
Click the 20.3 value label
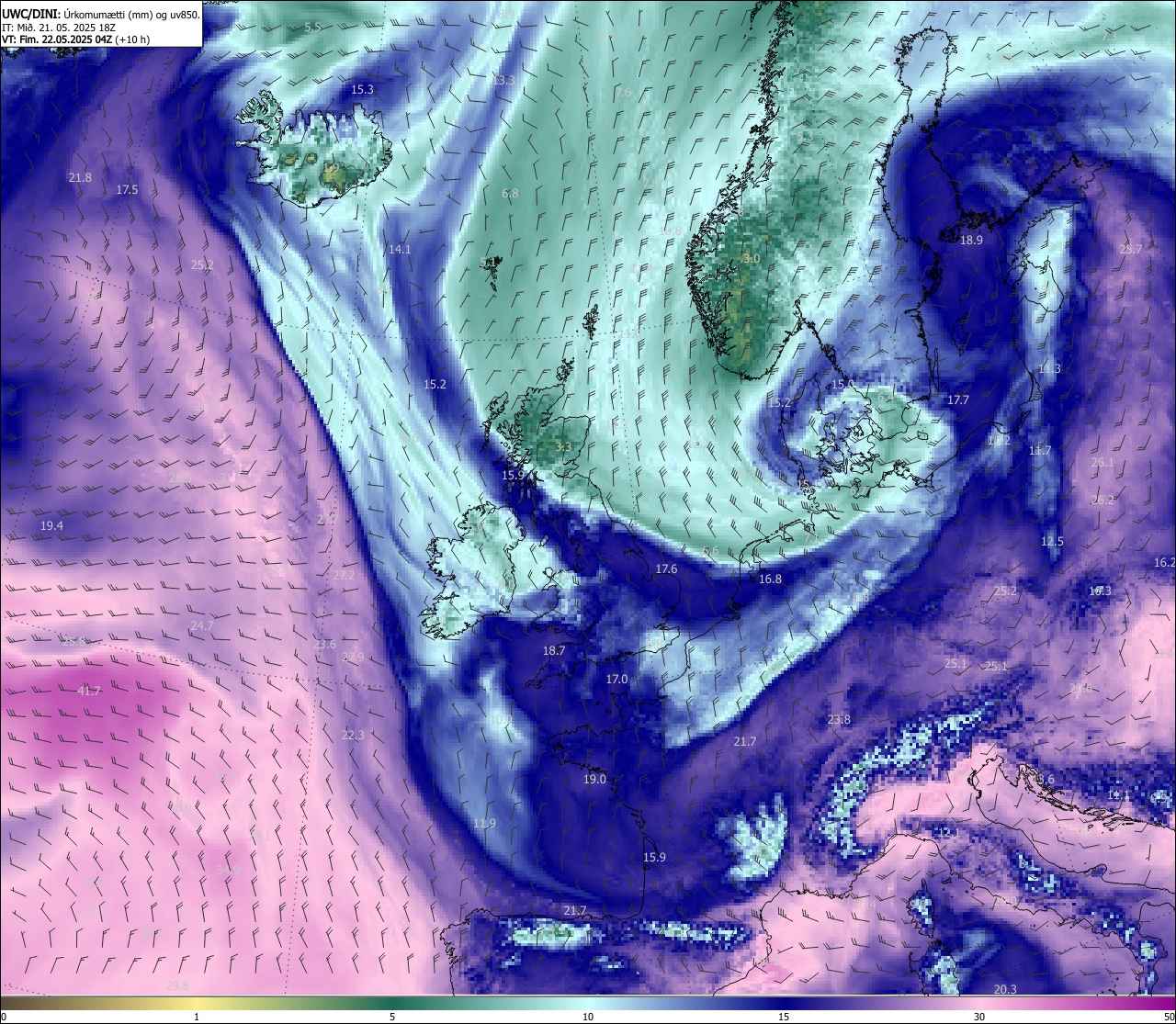(1005, 989)
